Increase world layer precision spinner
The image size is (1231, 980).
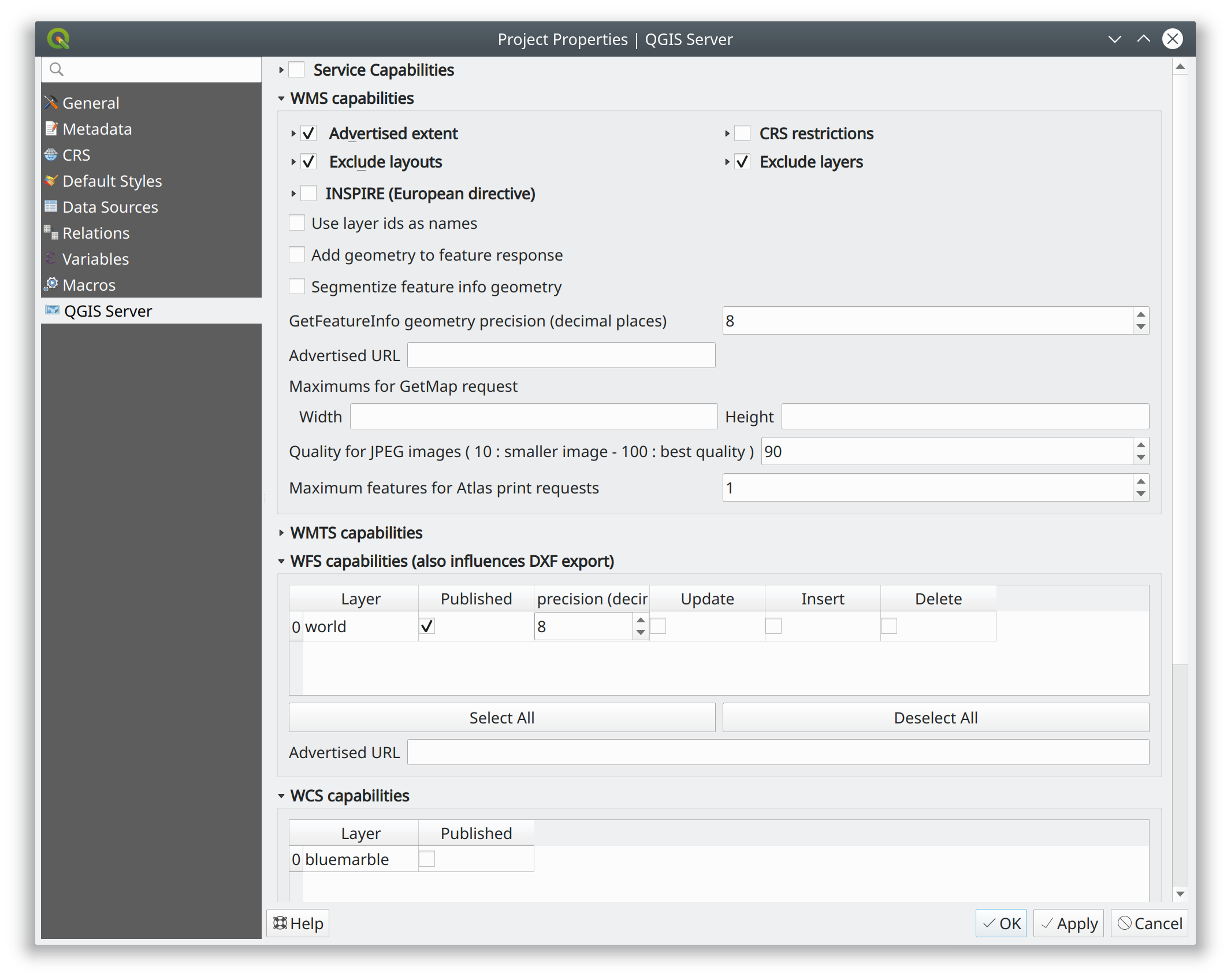point(641,620)
